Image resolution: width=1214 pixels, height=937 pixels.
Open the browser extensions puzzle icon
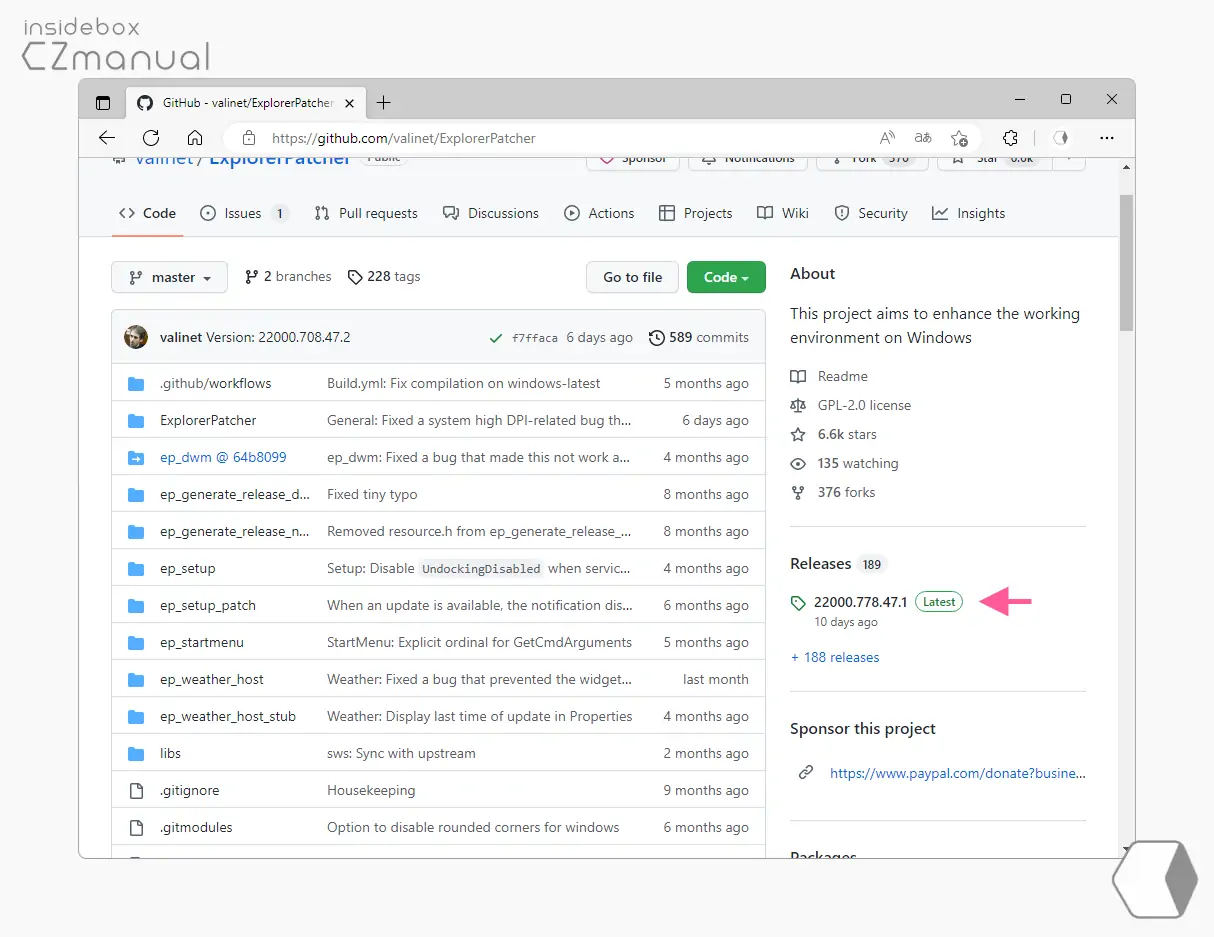(1010, 138)
